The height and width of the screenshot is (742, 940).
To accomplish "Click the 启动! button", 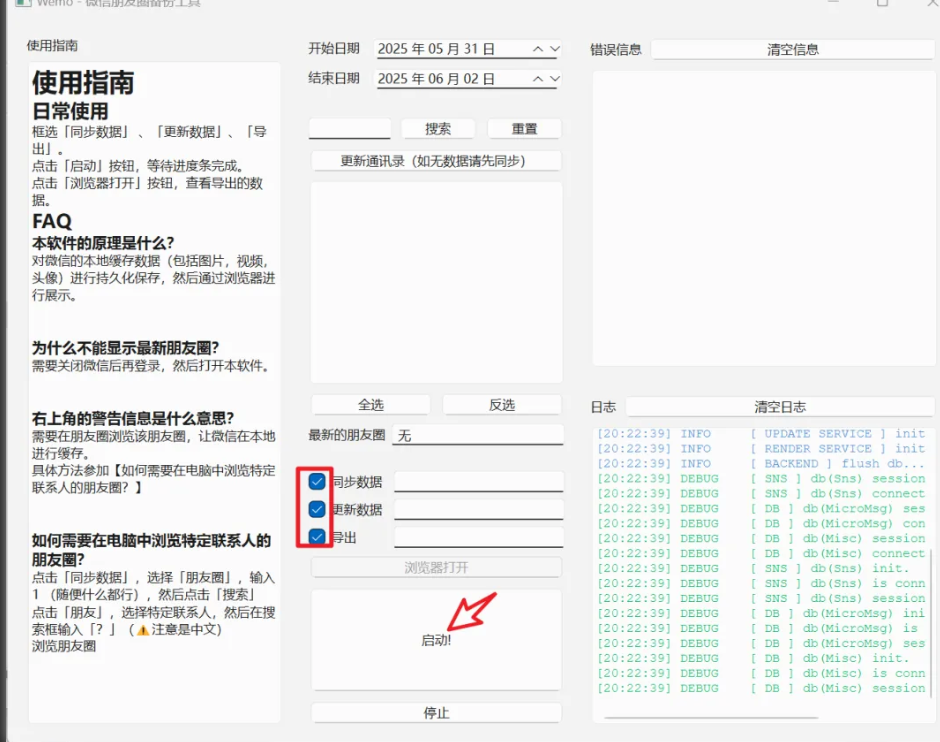I will coord(436,640).
